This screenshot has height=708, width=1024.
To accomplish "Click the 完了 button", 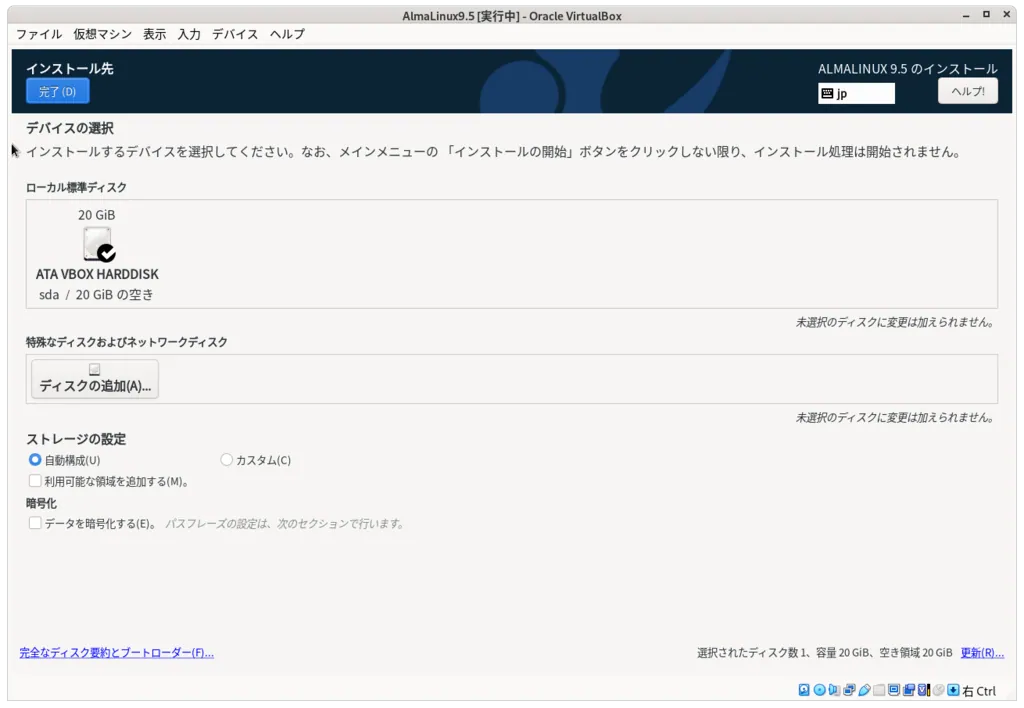I will [57, 90].
